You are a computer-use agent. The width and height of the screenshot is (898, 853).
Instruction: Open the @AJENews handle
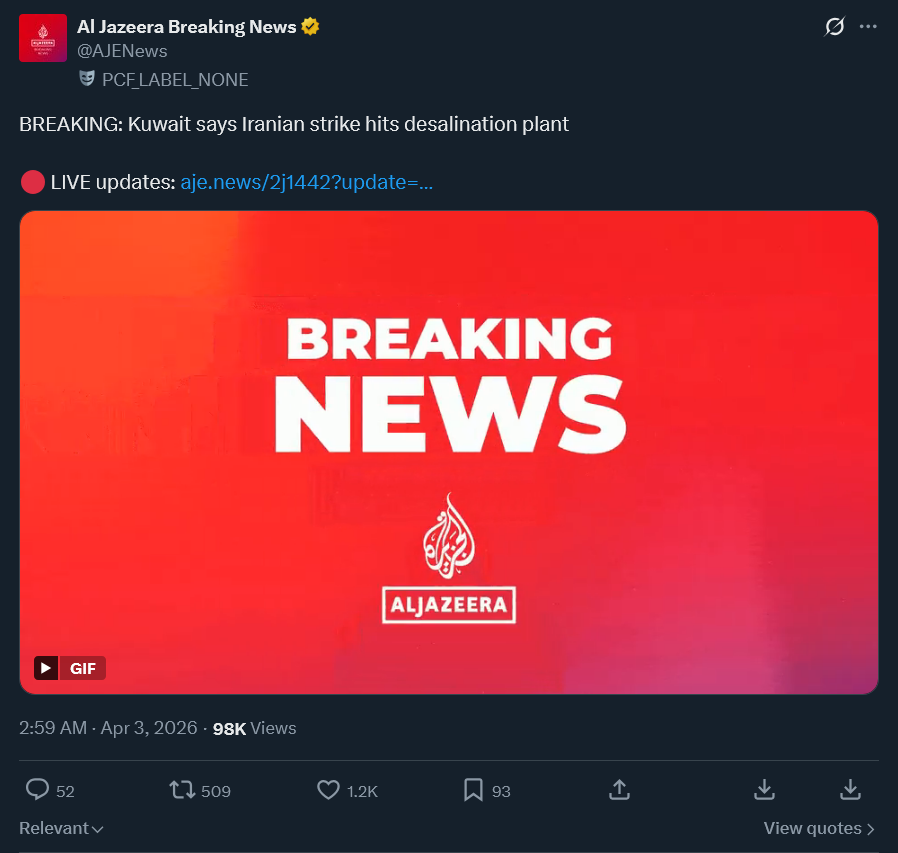pyautogui.click(x=122, y=51)
